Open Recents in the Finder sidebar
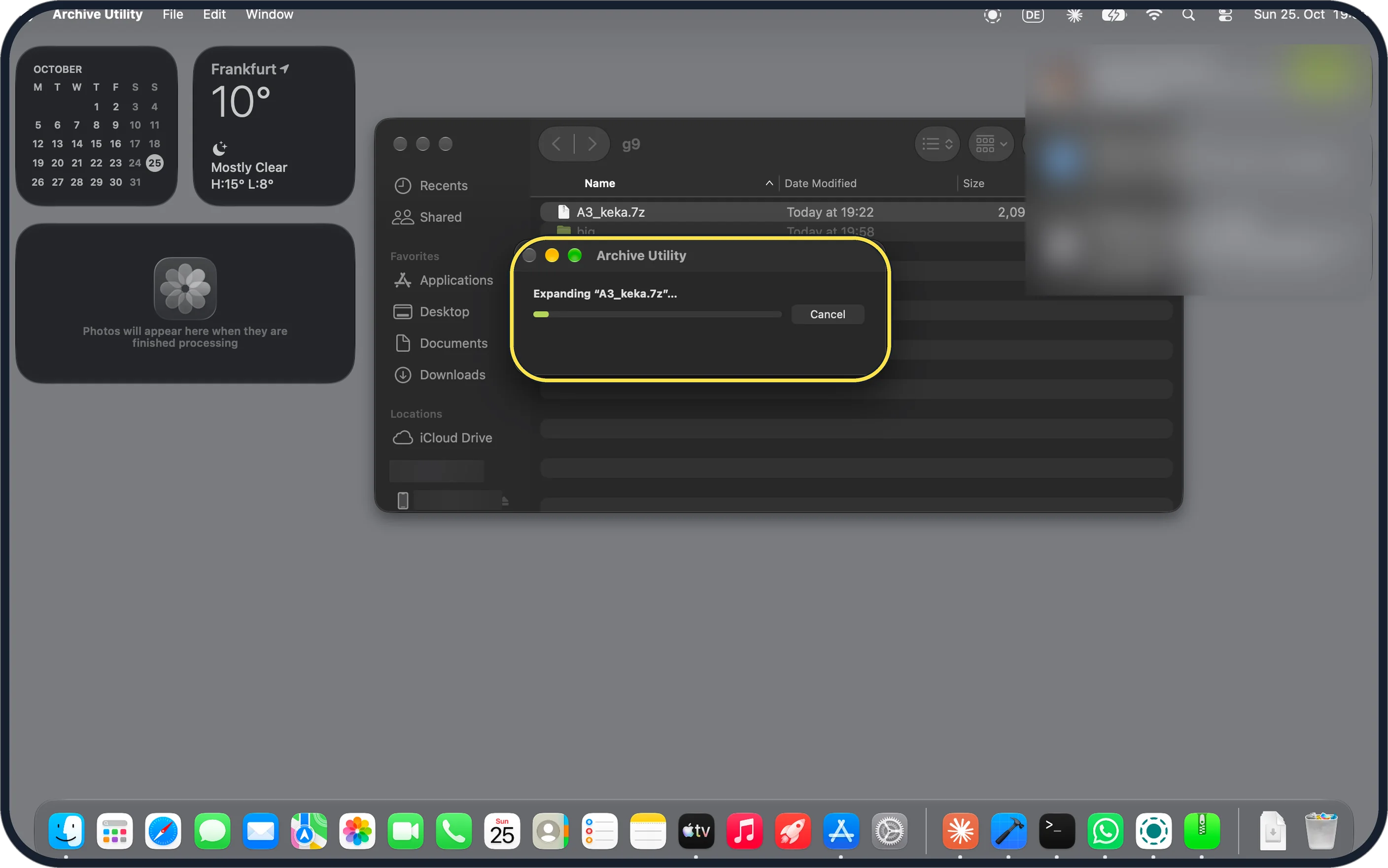 tap(431, 185)
